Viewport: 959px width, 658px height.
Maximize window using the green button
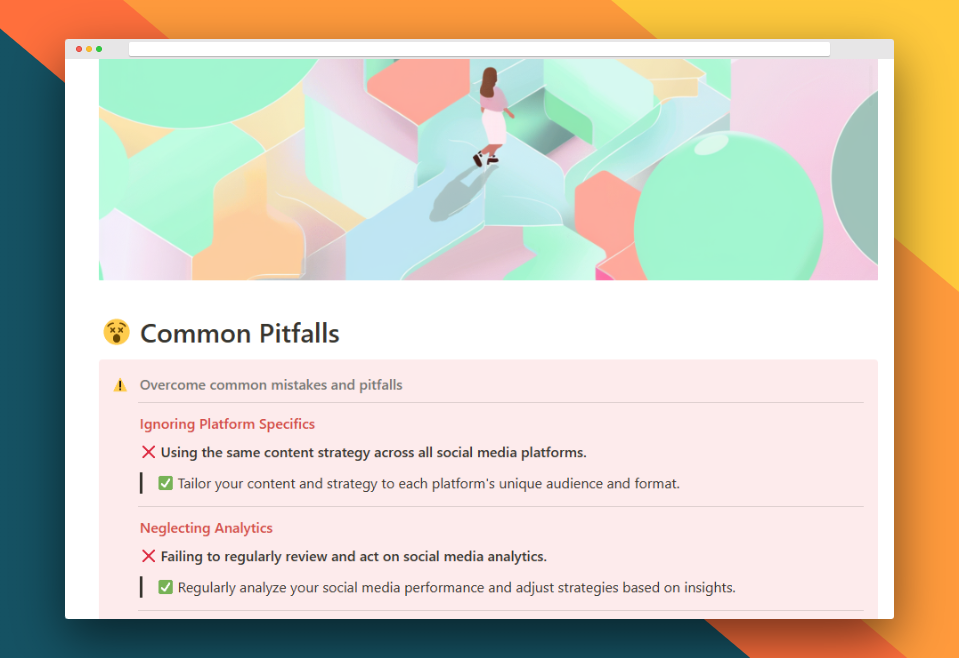[99, 49]
